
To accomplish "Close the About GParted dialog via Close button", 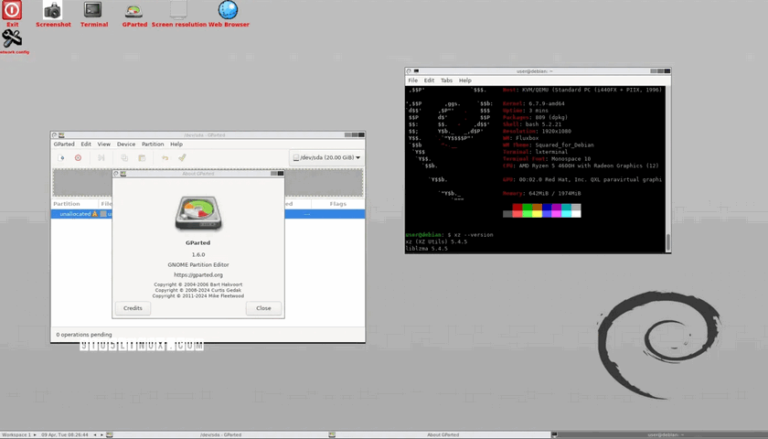I will (x=263, y=308).
